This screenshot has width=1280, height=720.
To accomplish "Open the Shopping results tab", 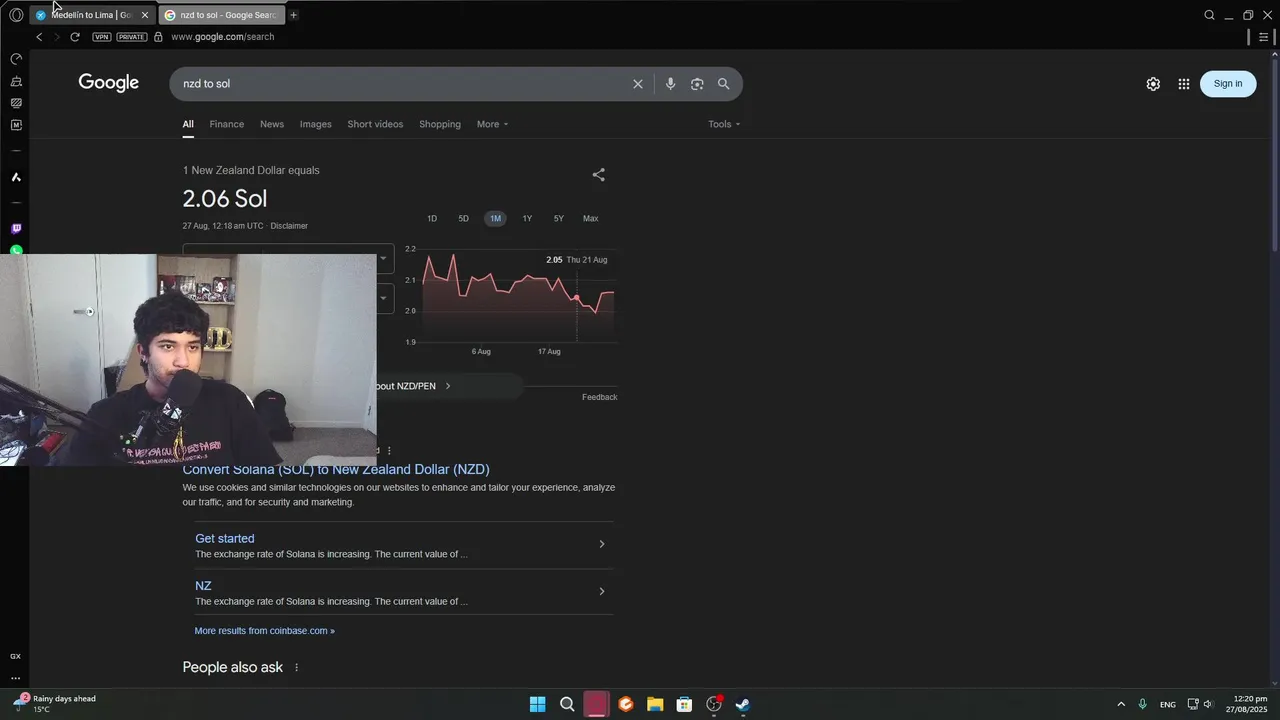I will (440, 124).
